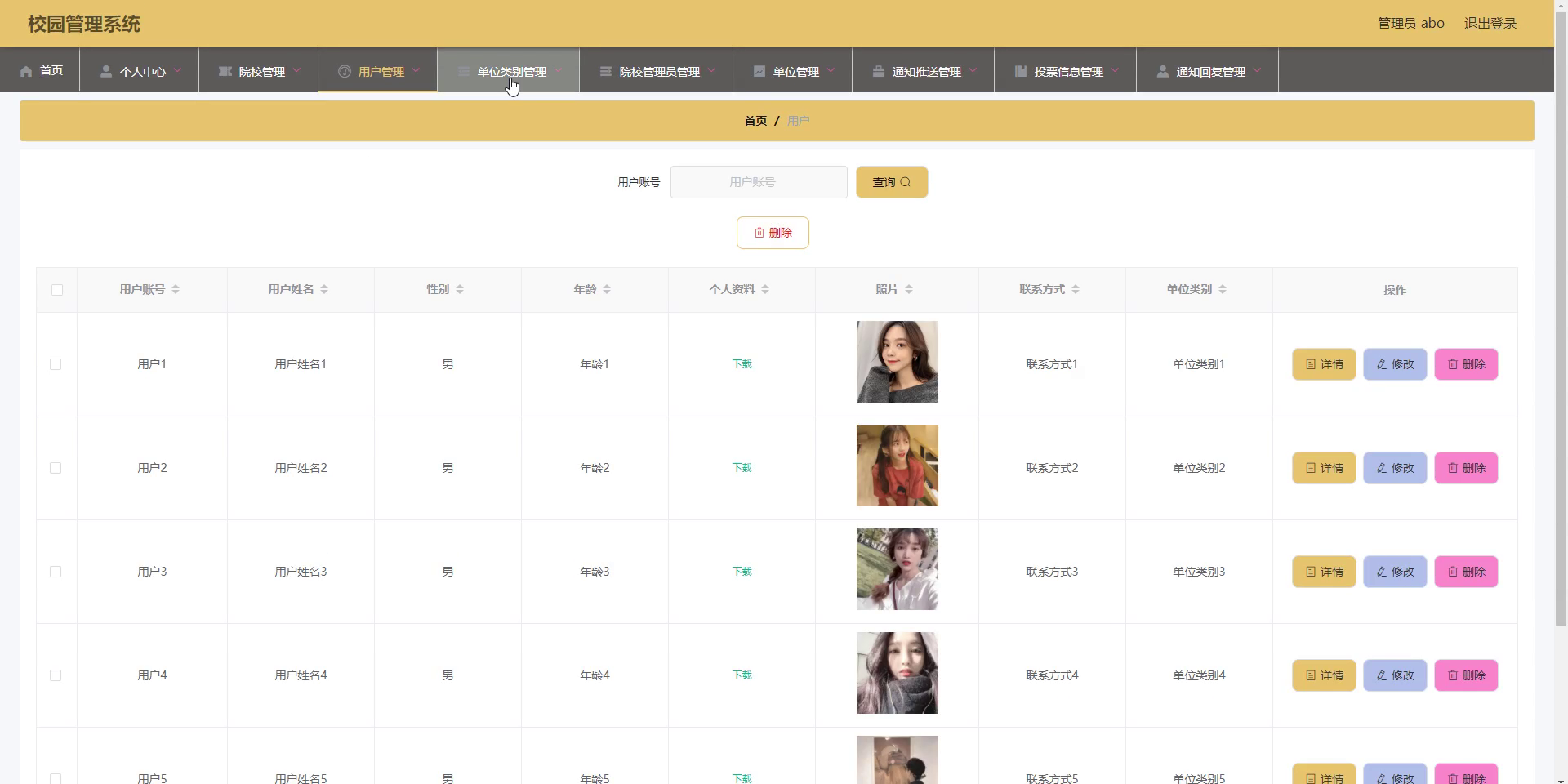Open the photo thumbnail of 用户4

[x=897, y=673]
